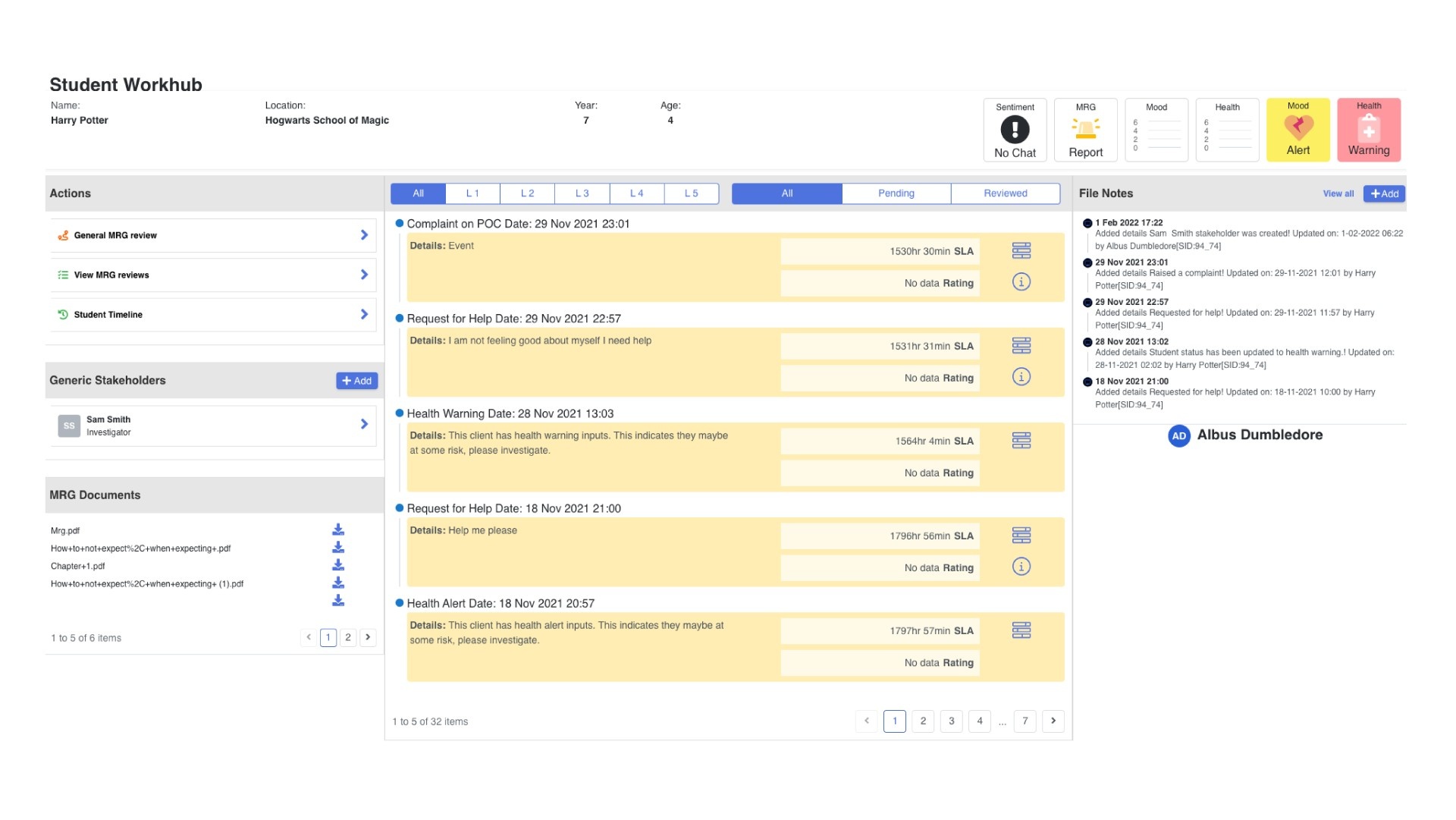
Task: Open stack icon for Health Warning event
Action: pos(1021,441)
